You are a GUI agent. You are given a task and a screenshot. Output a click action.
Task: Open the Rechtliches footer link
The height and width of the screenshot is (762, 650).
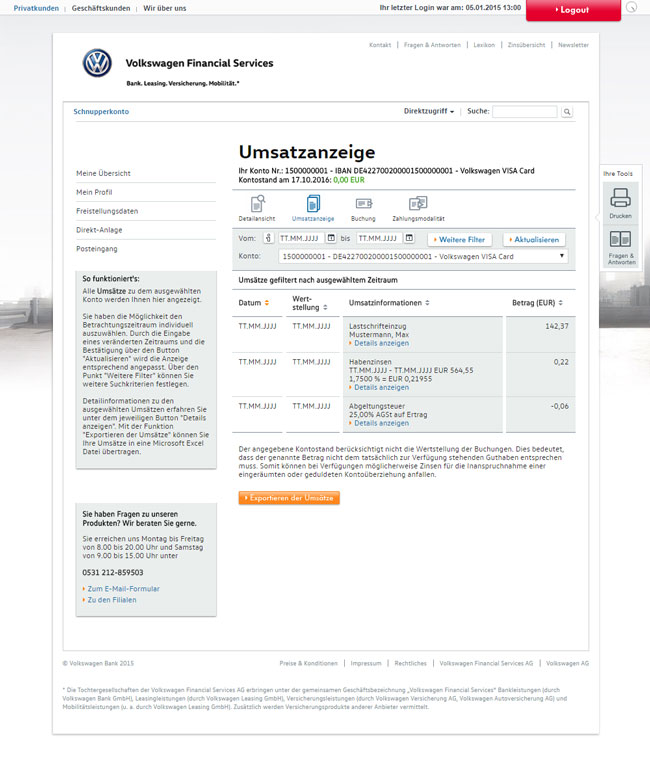coord(411,663)
